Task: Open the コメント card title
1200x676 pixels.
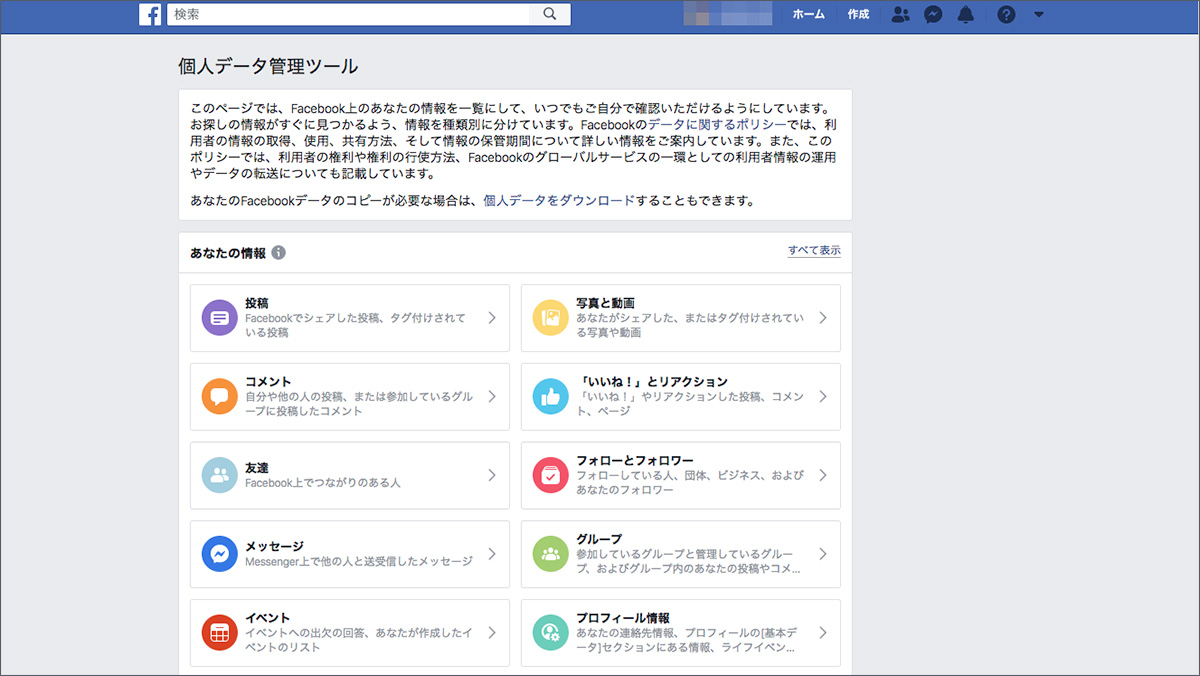Action: coord(268,382)
